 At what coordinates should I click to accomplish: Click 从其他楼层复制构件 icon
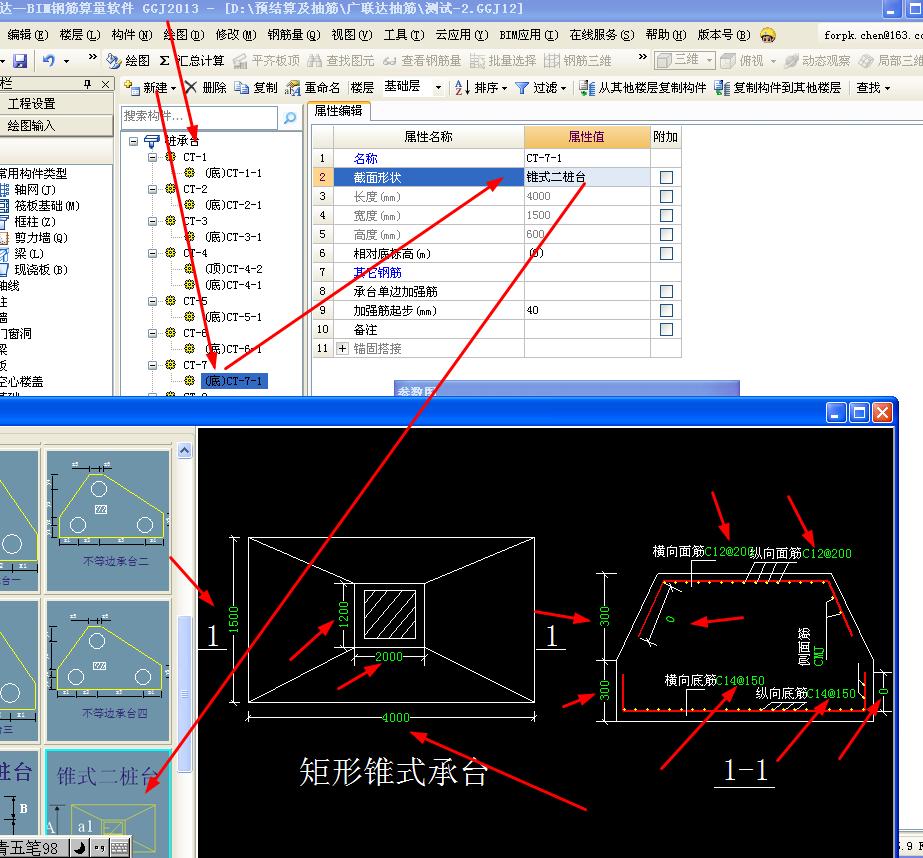[586, 88]
